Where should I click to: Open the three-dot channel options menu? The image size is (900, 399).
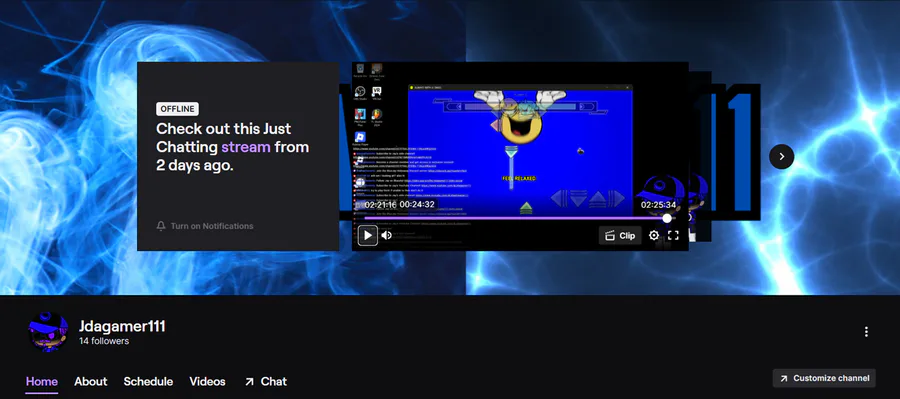point(866,332)
